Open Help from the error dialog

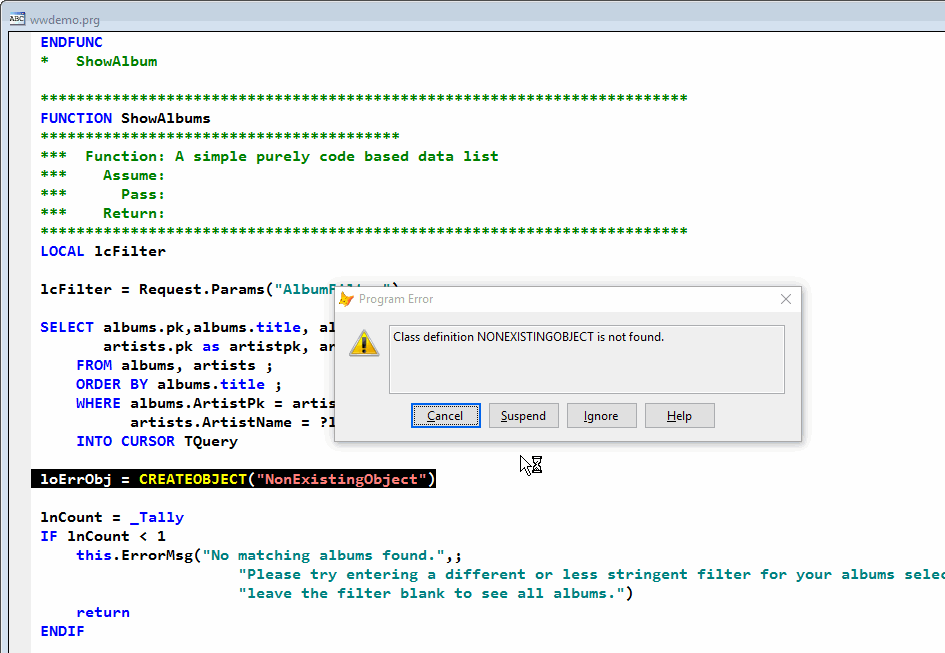(679, 416)
